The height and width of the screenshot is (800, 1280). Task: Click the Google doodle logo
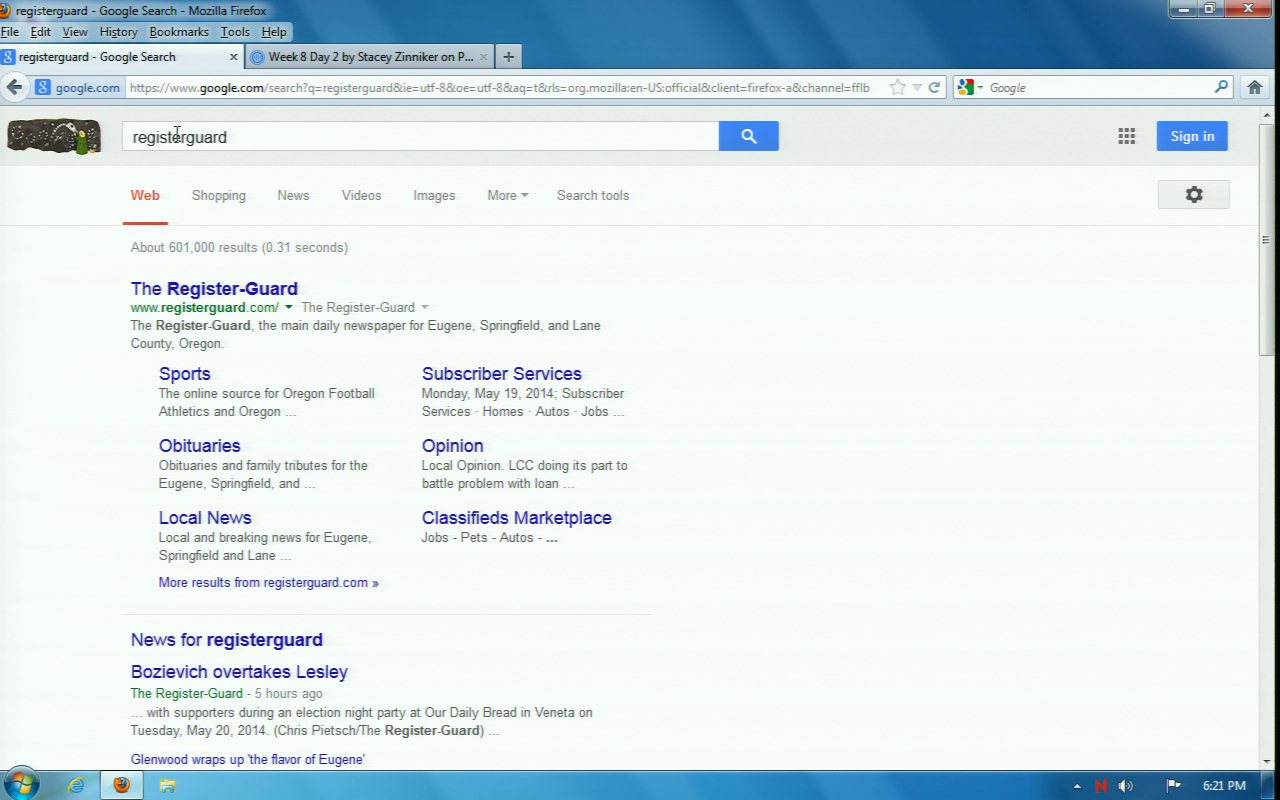pyautogui.click(x=54, y=137)
